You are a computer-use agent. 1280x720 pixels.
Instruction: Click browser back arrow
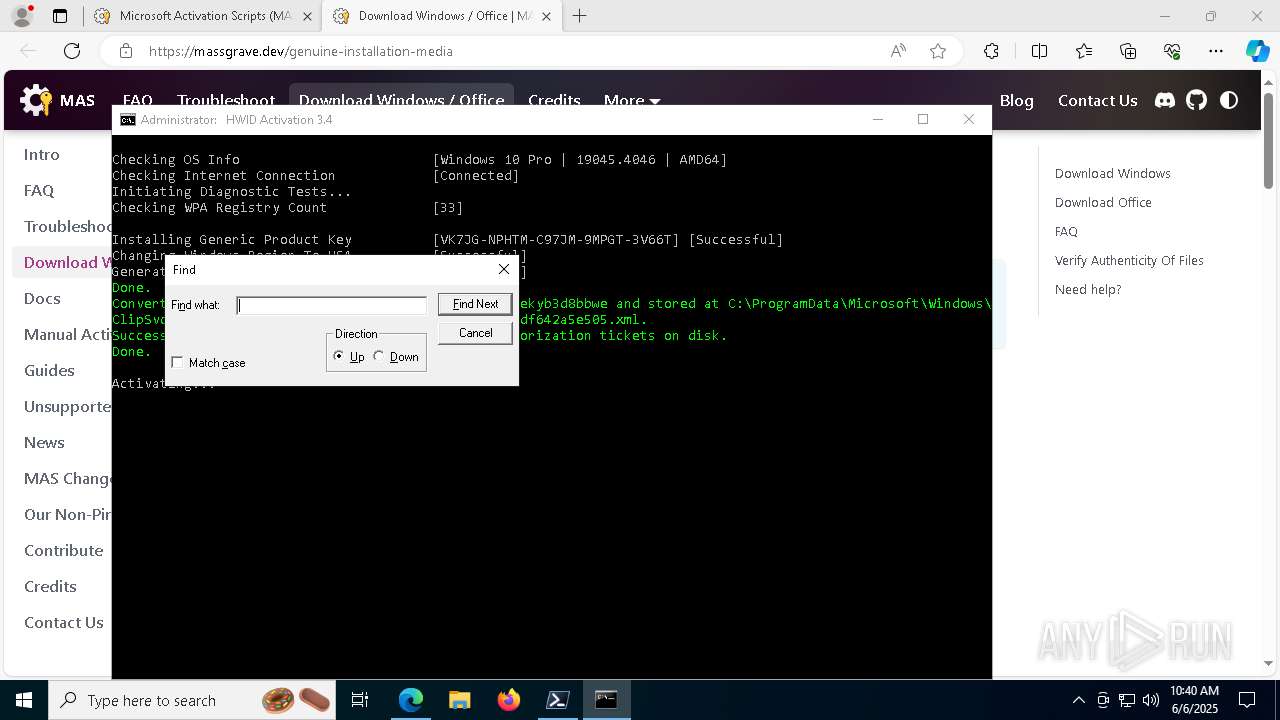click(28, 51)
